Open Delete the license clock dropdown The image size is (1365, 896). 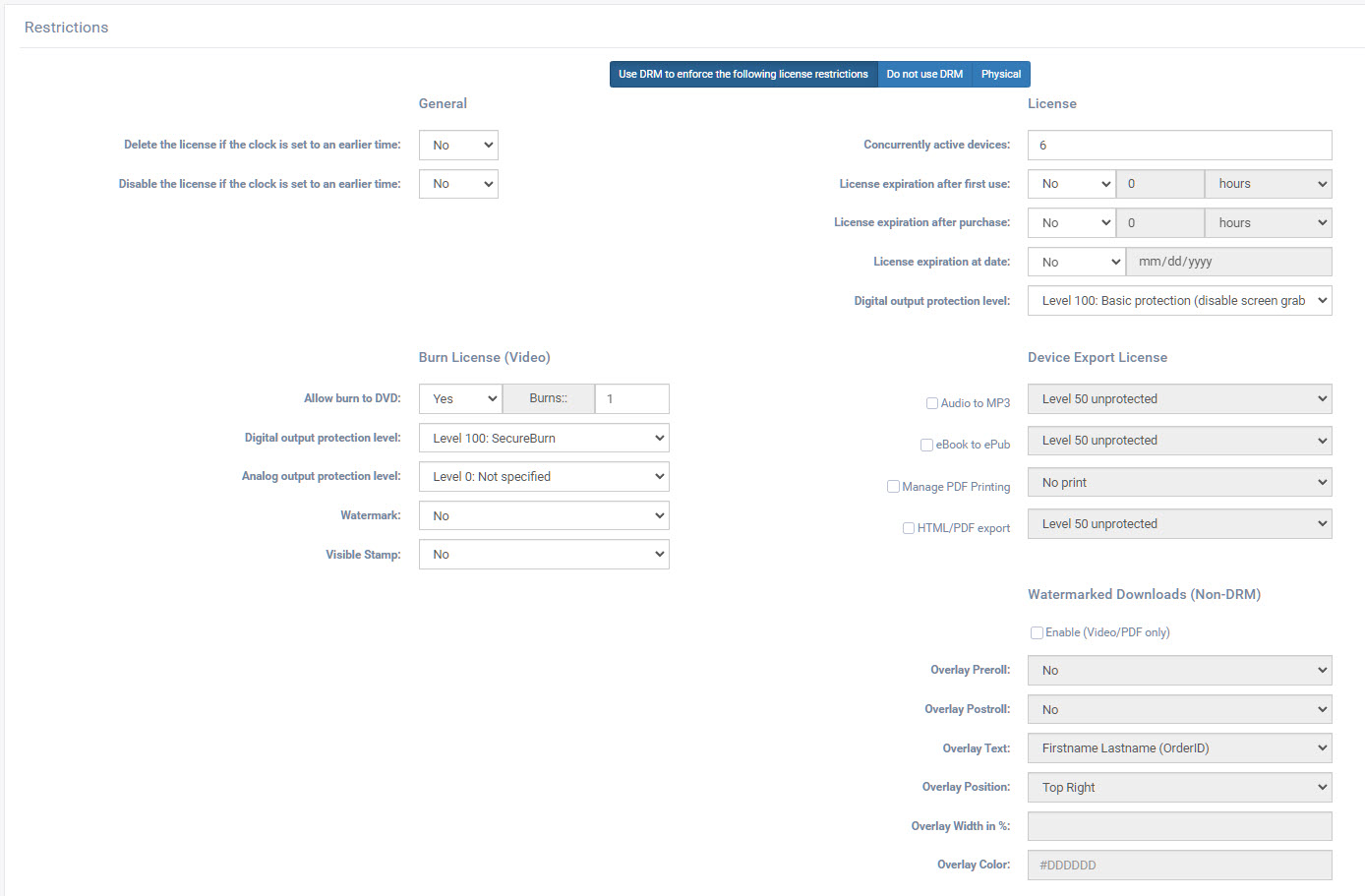pyautogui.click(x=458, y=146)
